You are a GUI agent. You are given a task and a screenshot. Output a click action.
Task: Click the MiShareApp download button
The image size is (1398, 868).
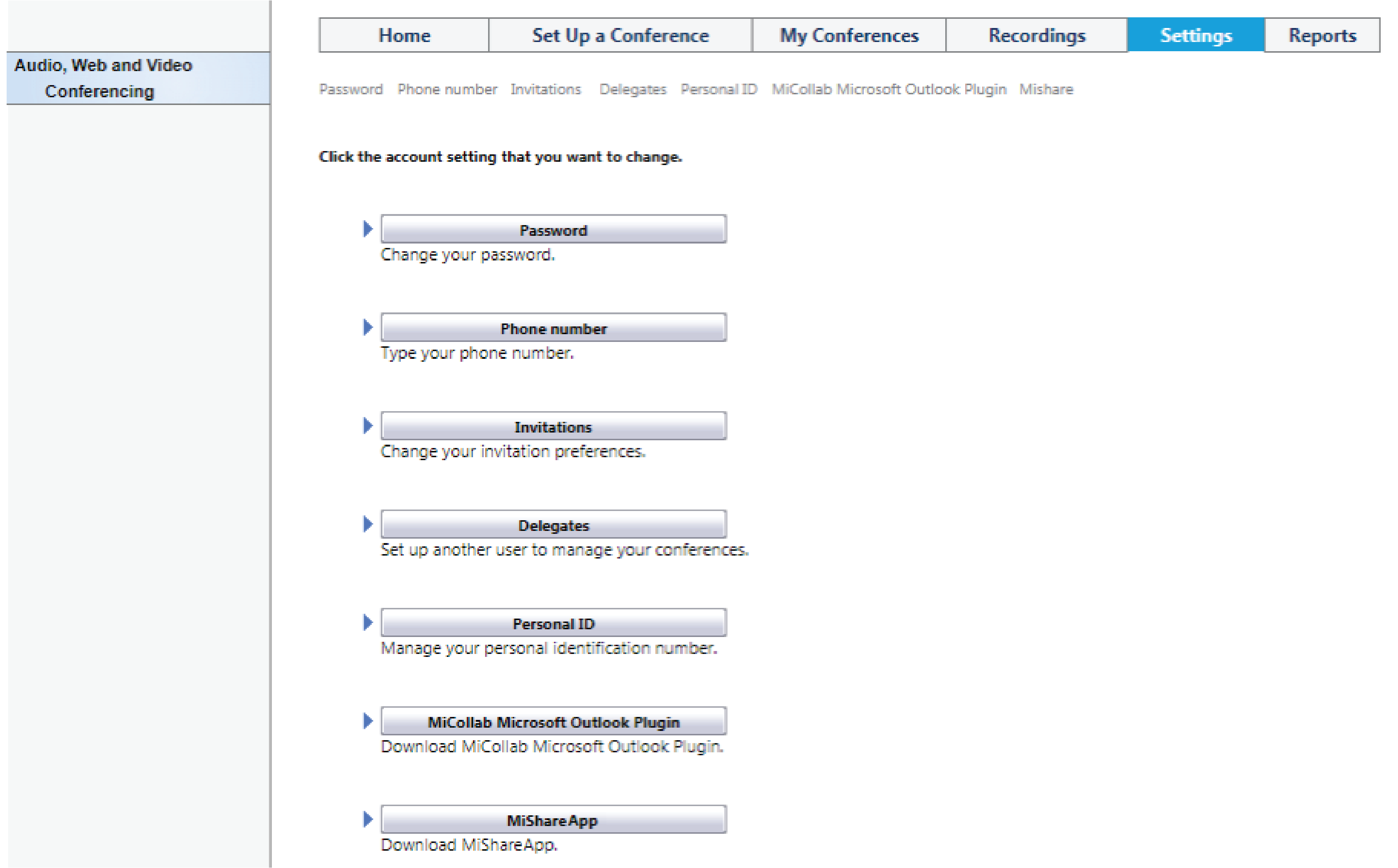point(553,820)
